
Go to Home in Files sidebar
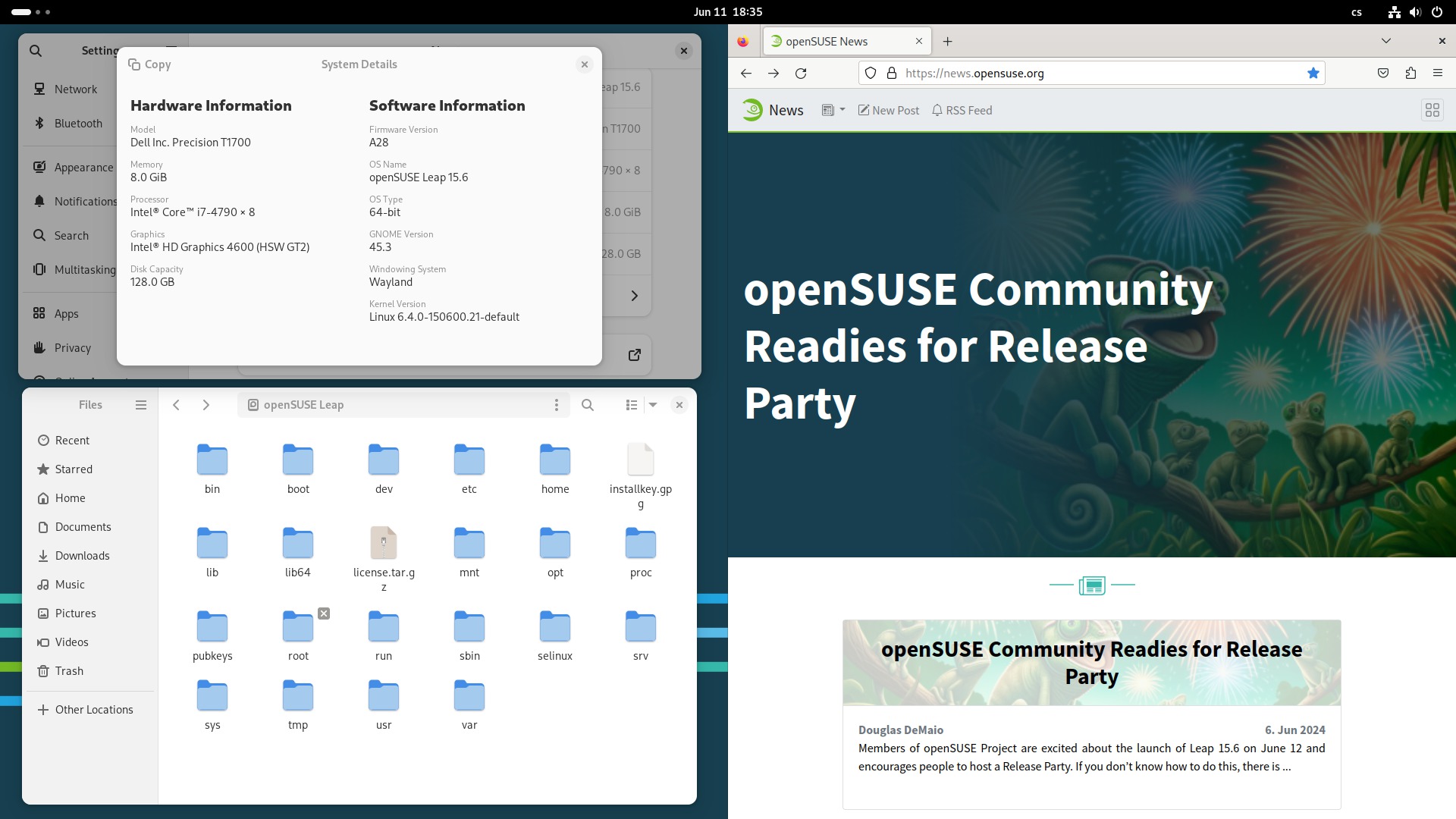click(90, 498)
